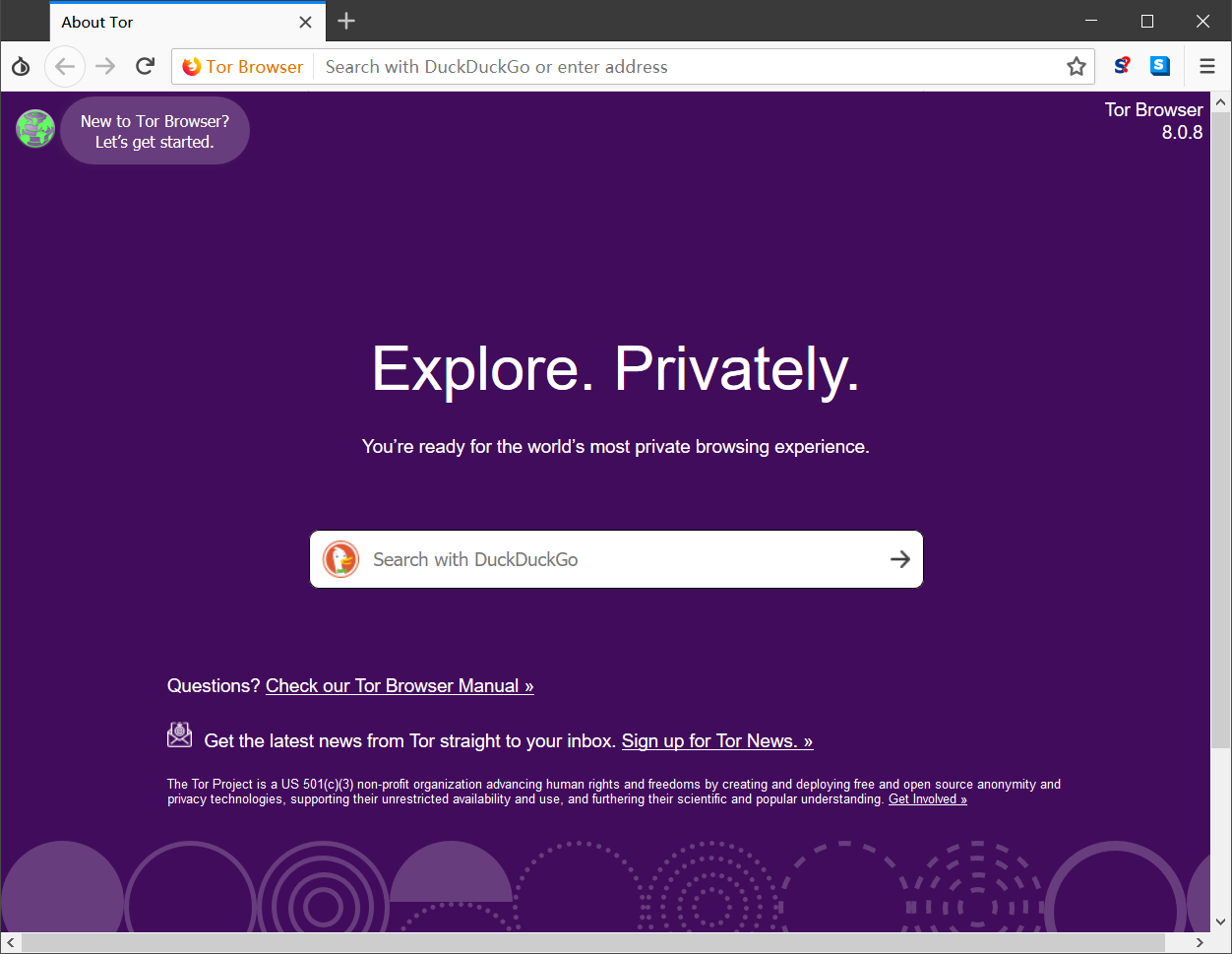The width and height of the screenshot is (1232, 954).
Task: Open the hamburger application menu
Action: click(x=1207, y=67)
